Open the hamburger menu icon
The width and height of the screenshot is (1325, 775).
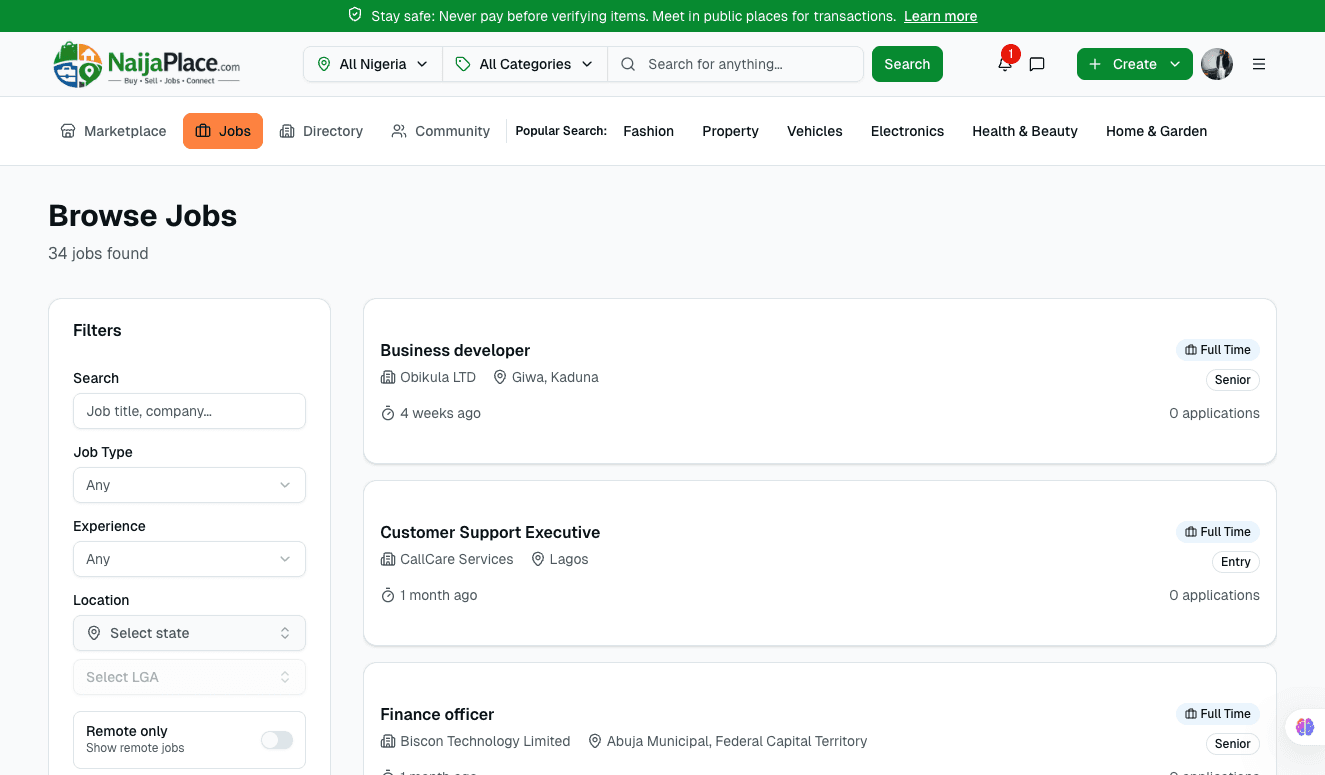click(1259, 64)
